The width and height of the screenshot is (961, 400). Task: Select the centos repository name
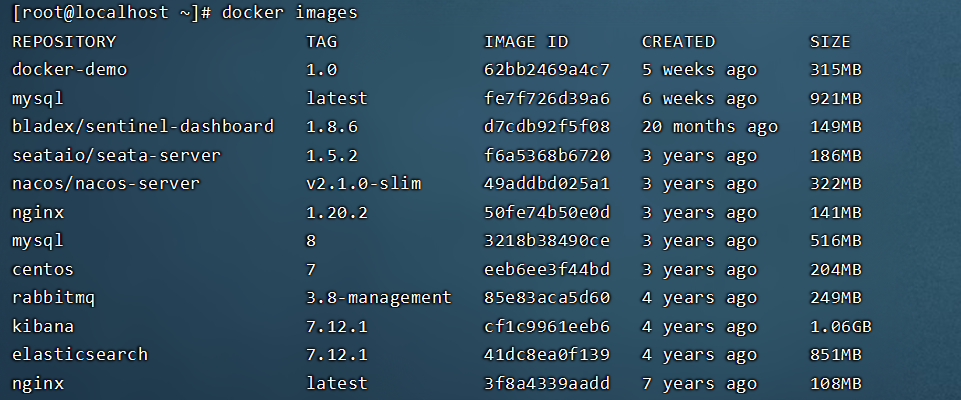pos(43,270)
